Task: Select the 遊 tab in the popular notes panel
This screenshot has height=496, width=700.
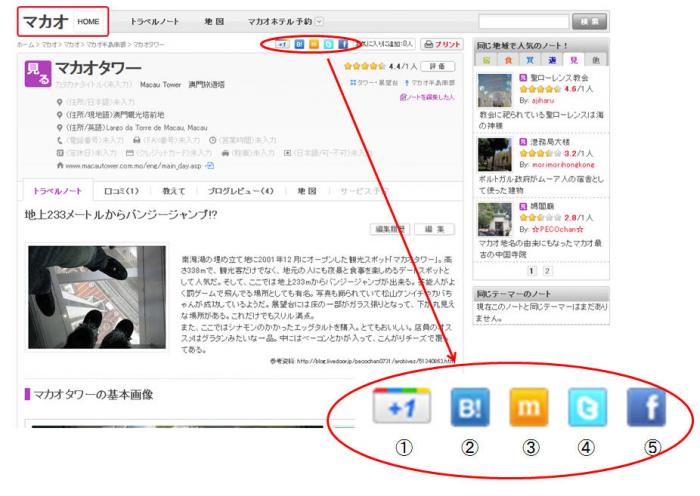Action: (x=552, y=60)
